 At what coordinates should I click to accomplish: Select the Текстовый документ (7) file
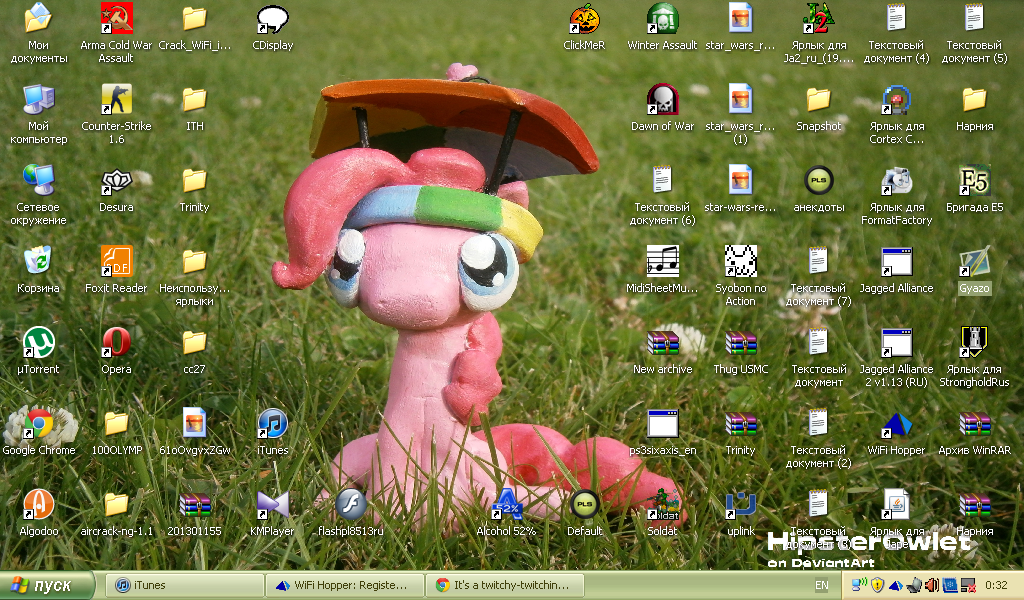click(818, 261)
